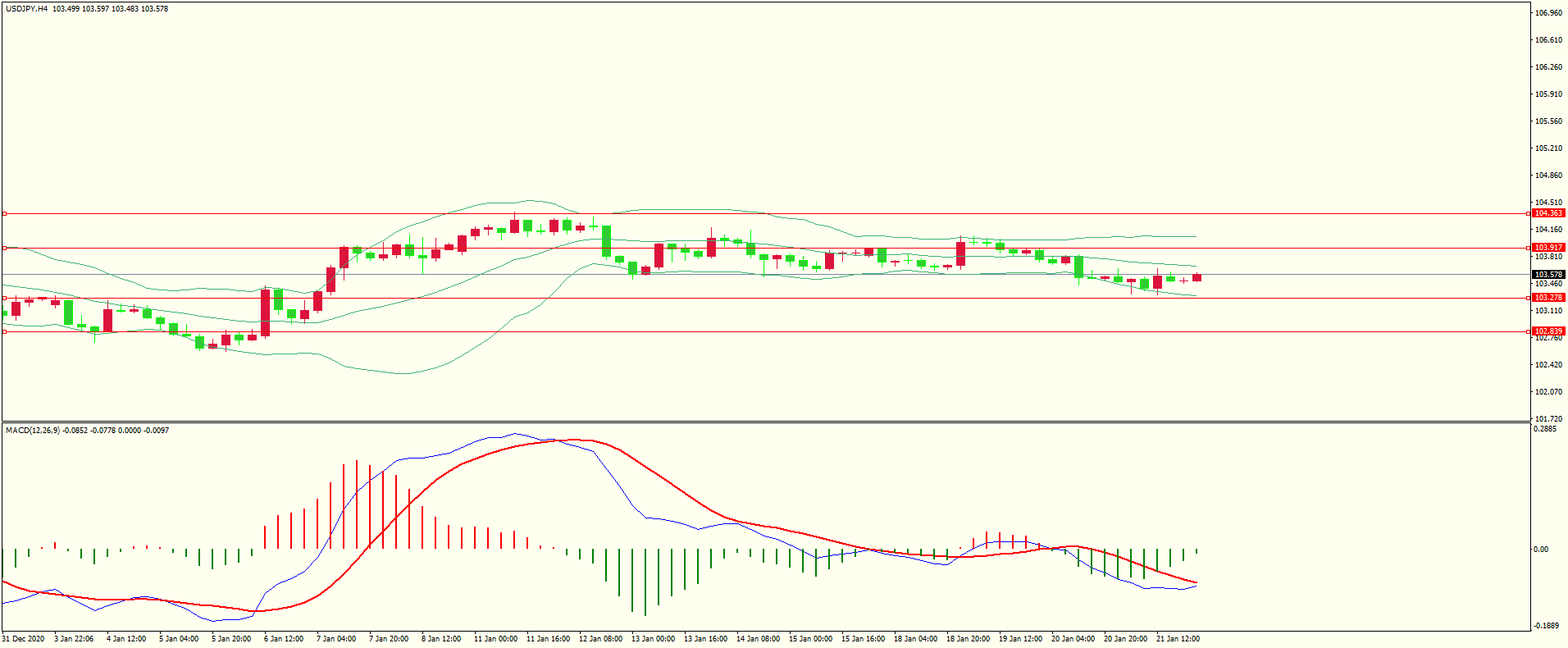Click the 14 Jan 08:00 time label
The width and height of the screenshot is (1568, 648).
(x=758, y=639)
